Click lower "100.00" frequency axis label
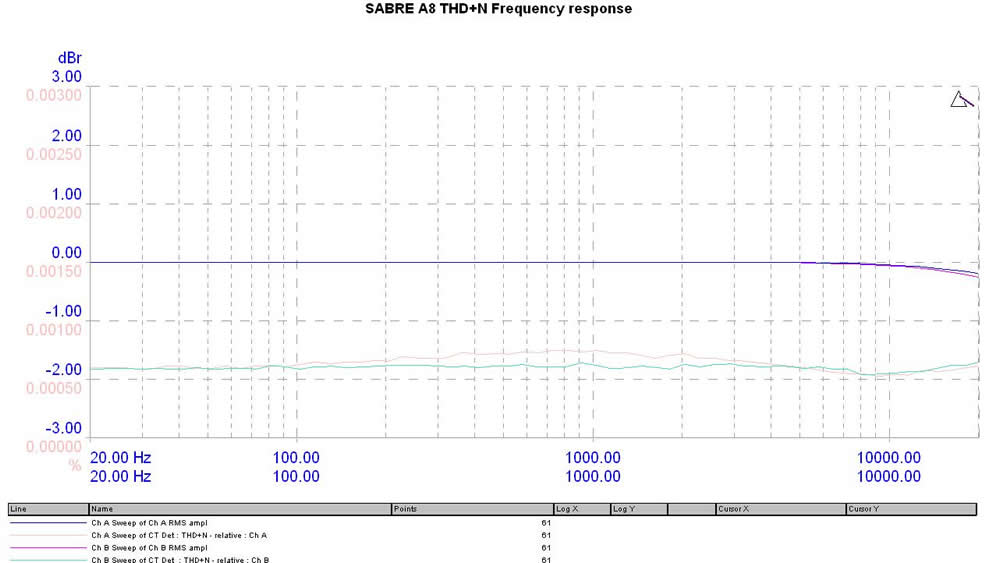This screenshot has height=563, width=1000. 296,477
